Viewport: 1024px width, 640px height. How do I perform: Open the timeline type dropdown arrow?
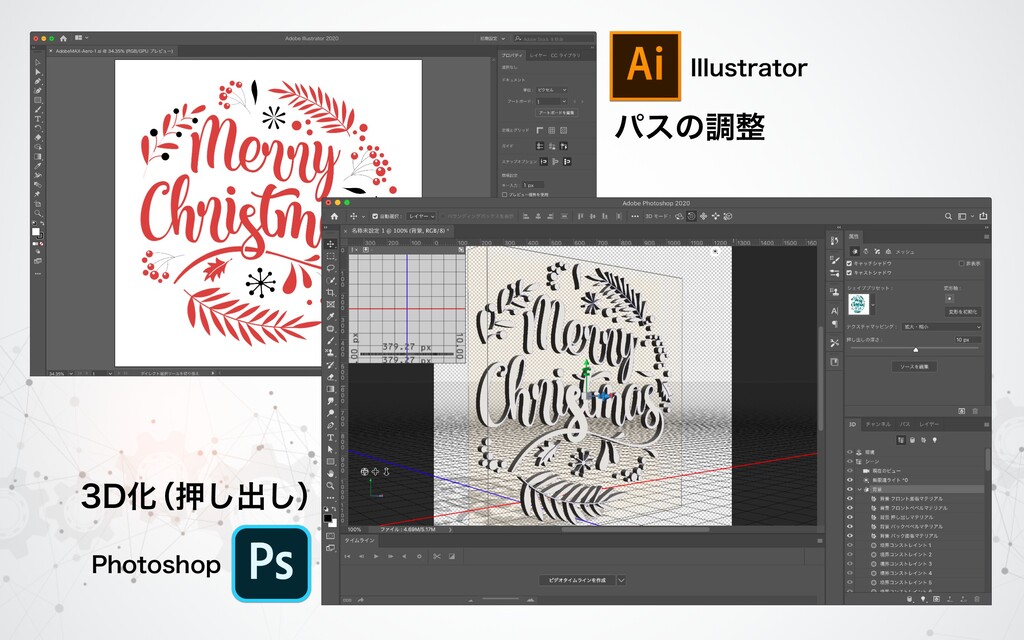[621, 580]
